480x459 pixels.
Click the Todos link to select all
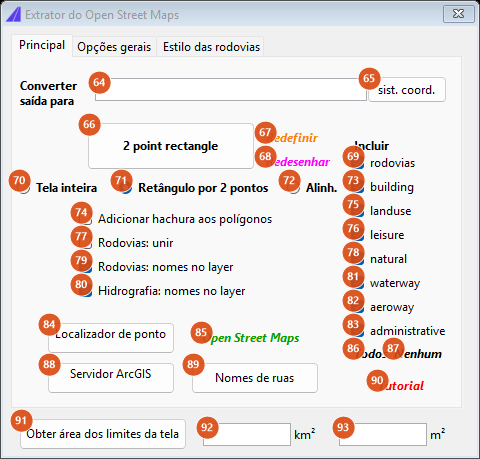[370, 354]
